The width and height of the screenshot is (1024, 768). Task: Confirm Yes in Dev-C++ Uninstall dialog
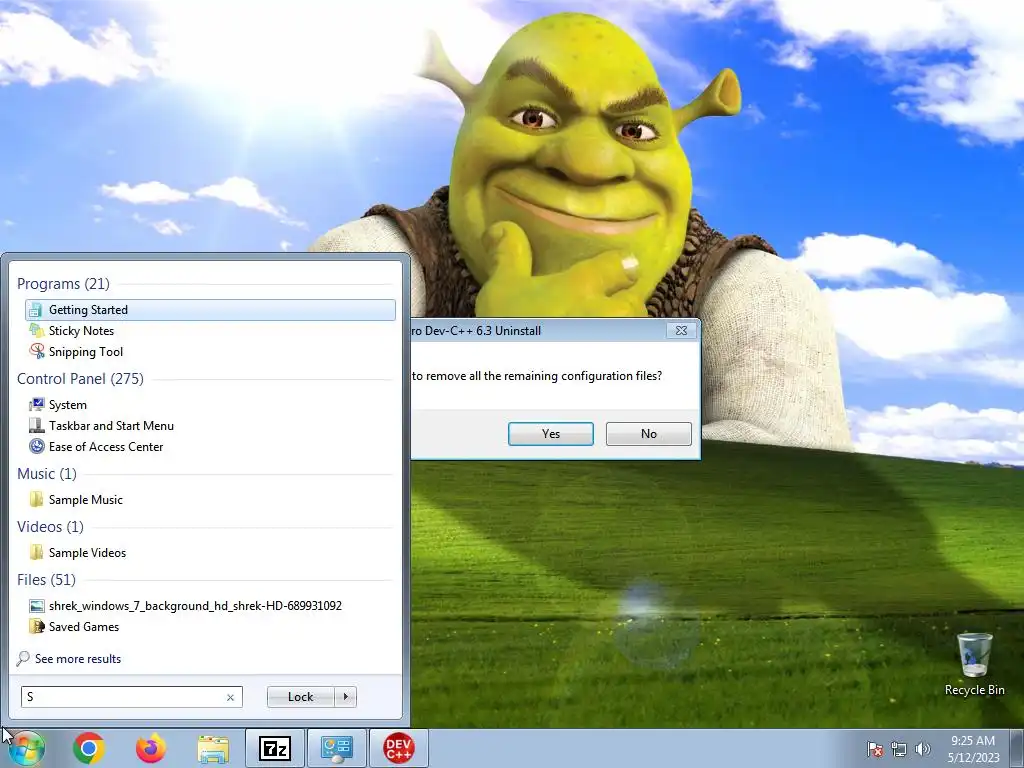coord(551,434)
